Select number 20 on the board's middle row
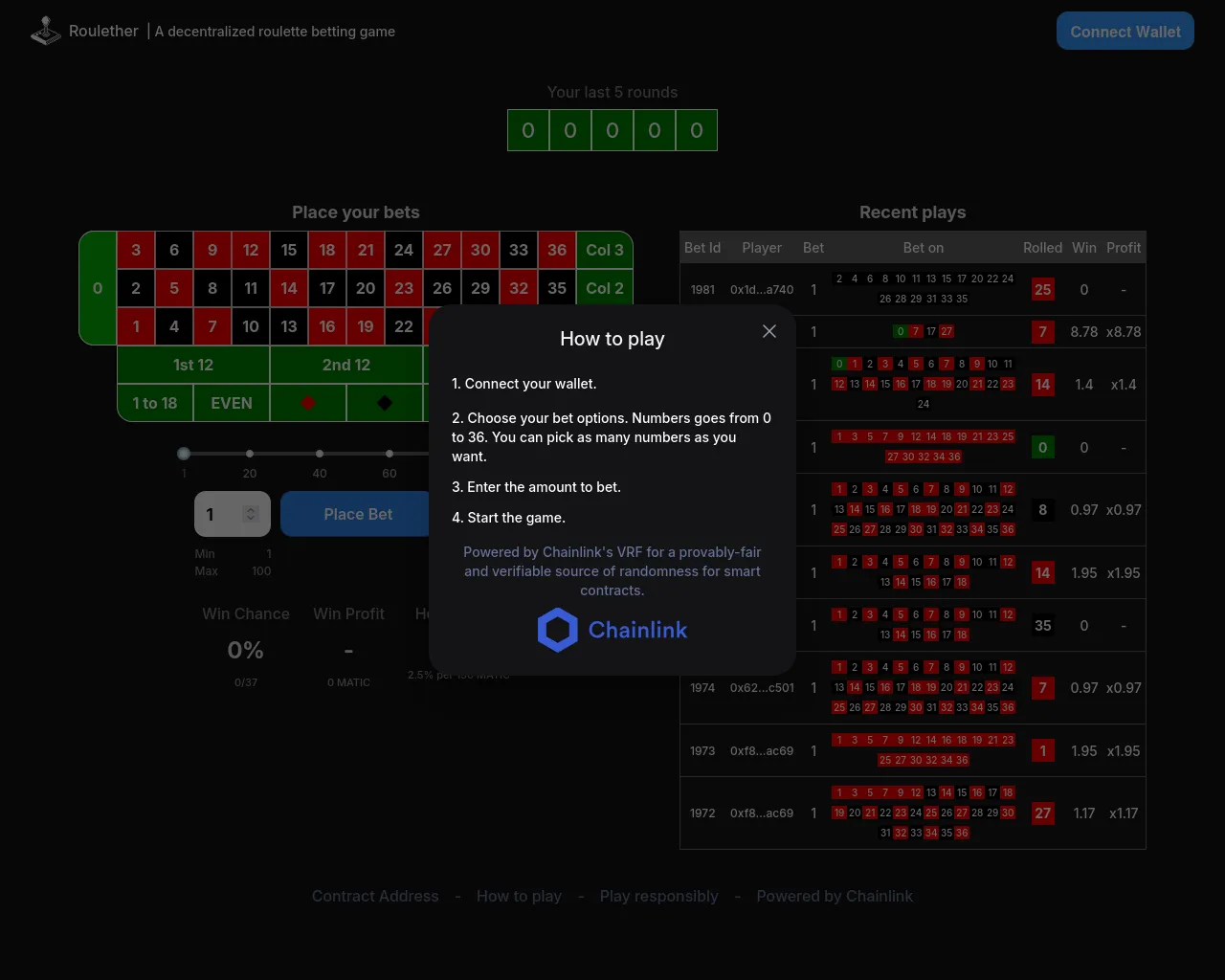 [x=366, y=288]
